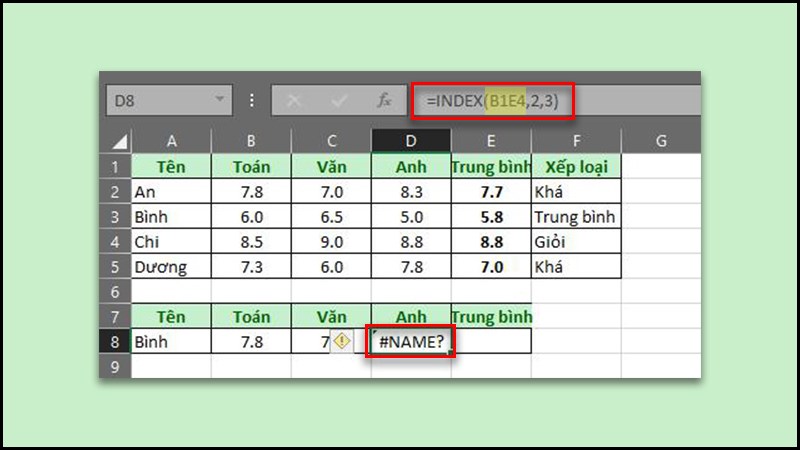Screen dimensions: 800x450
Task: Click Bình's Toán score 6.0 in row 3
Action: (251, 217)
